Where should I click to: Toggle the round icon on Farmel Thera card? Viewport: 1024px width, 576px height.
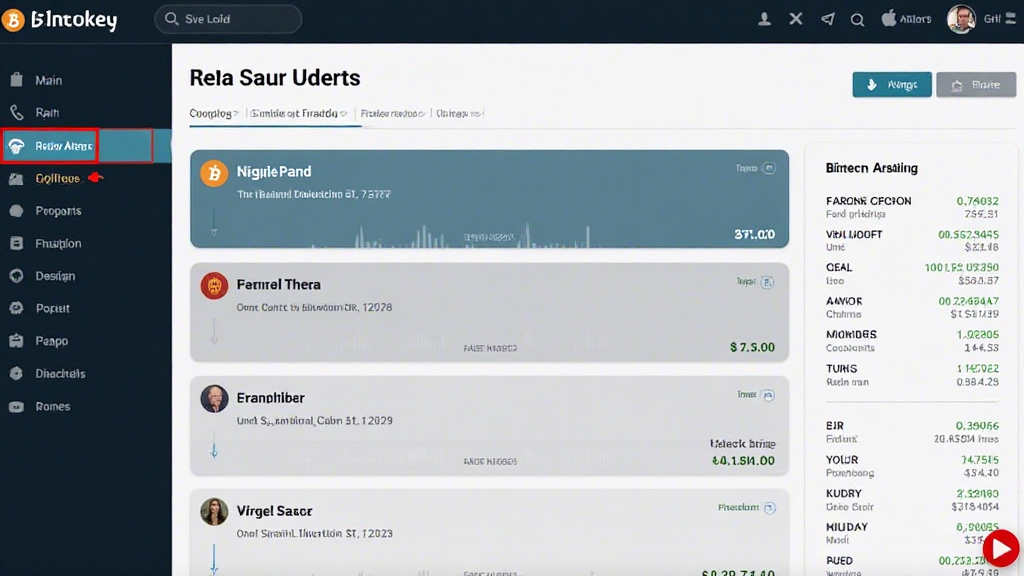[768, 283]
